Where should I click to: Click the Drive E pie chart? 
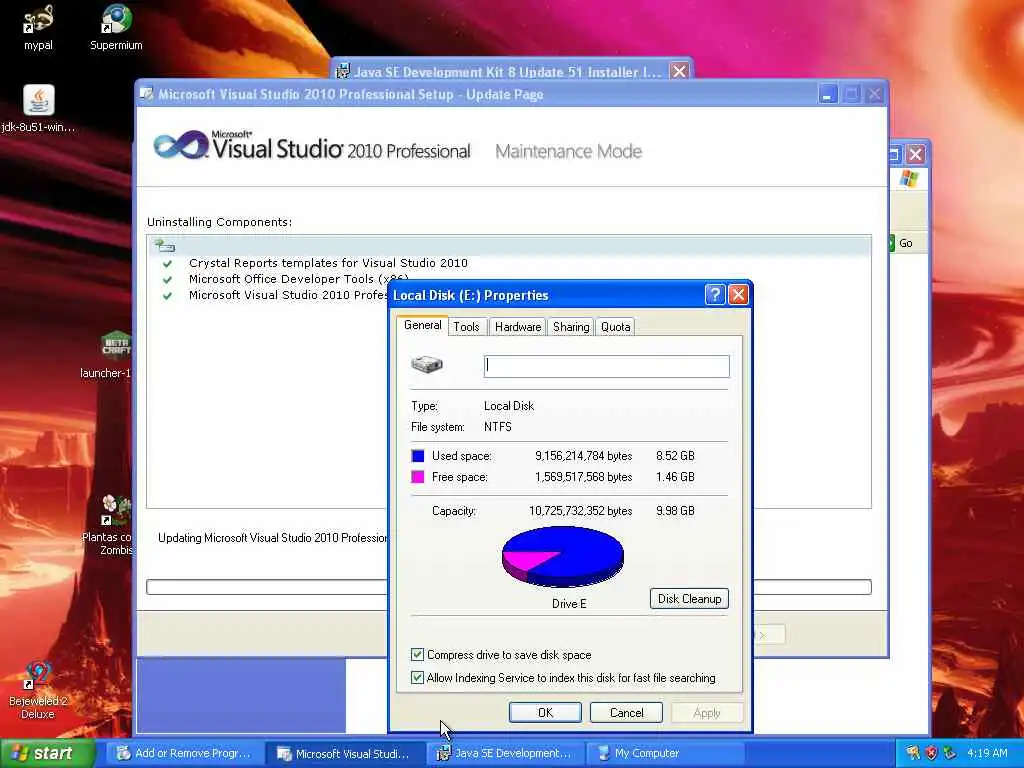562,556
